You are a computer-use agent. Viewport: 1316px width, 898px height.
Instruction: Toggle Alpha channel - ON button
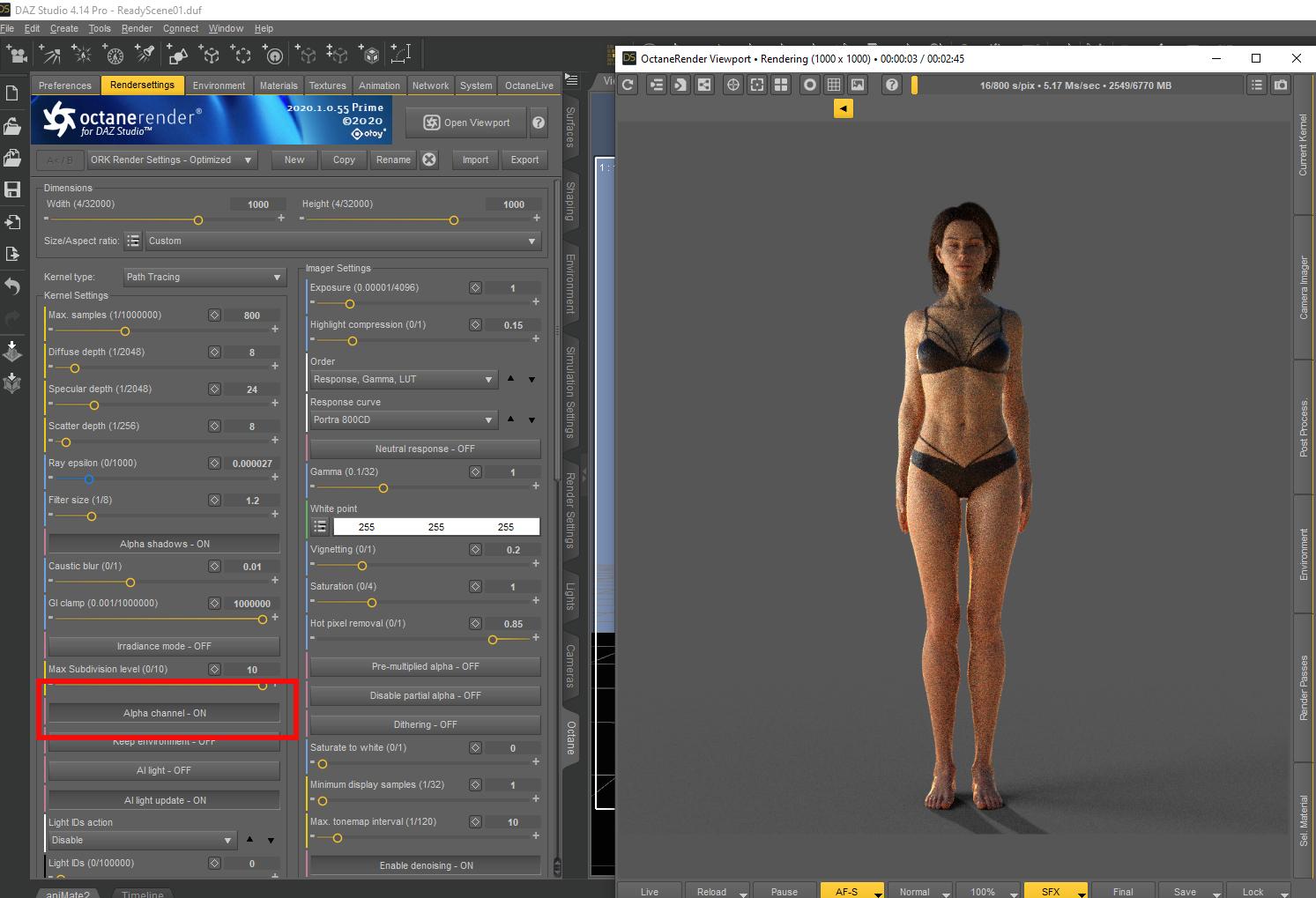(164, 713)
